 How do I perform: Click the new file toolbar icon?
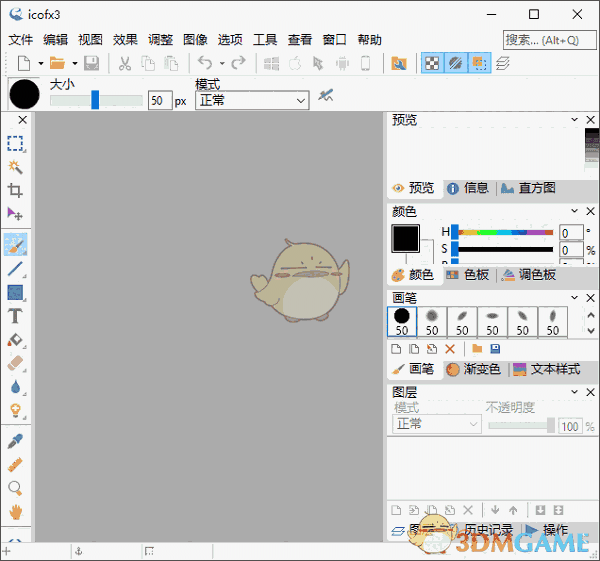tap(24, 63)
